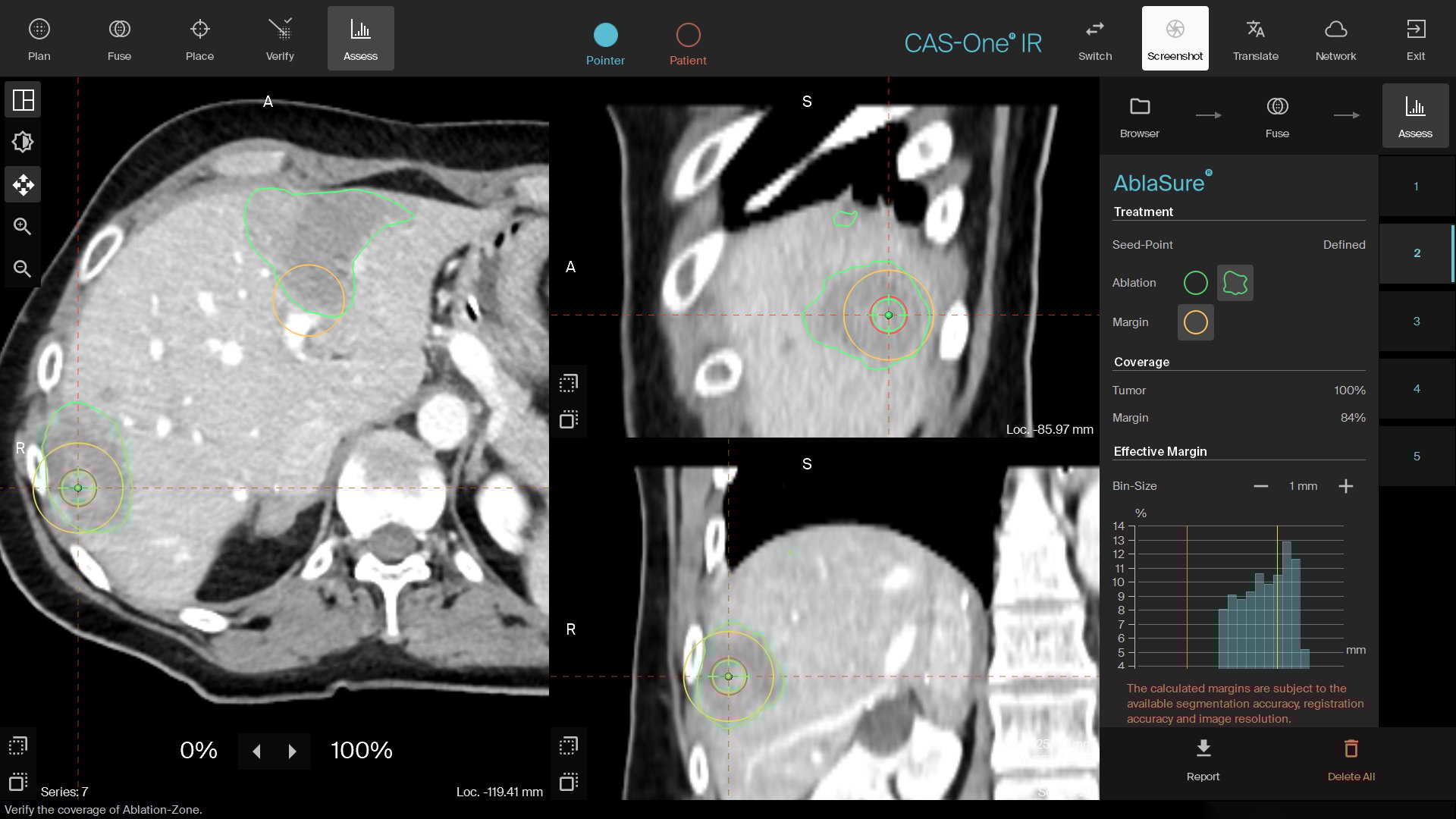The image size is (1456, 819).
Task: Capture a Screenshot
Action: (1174, 38)
